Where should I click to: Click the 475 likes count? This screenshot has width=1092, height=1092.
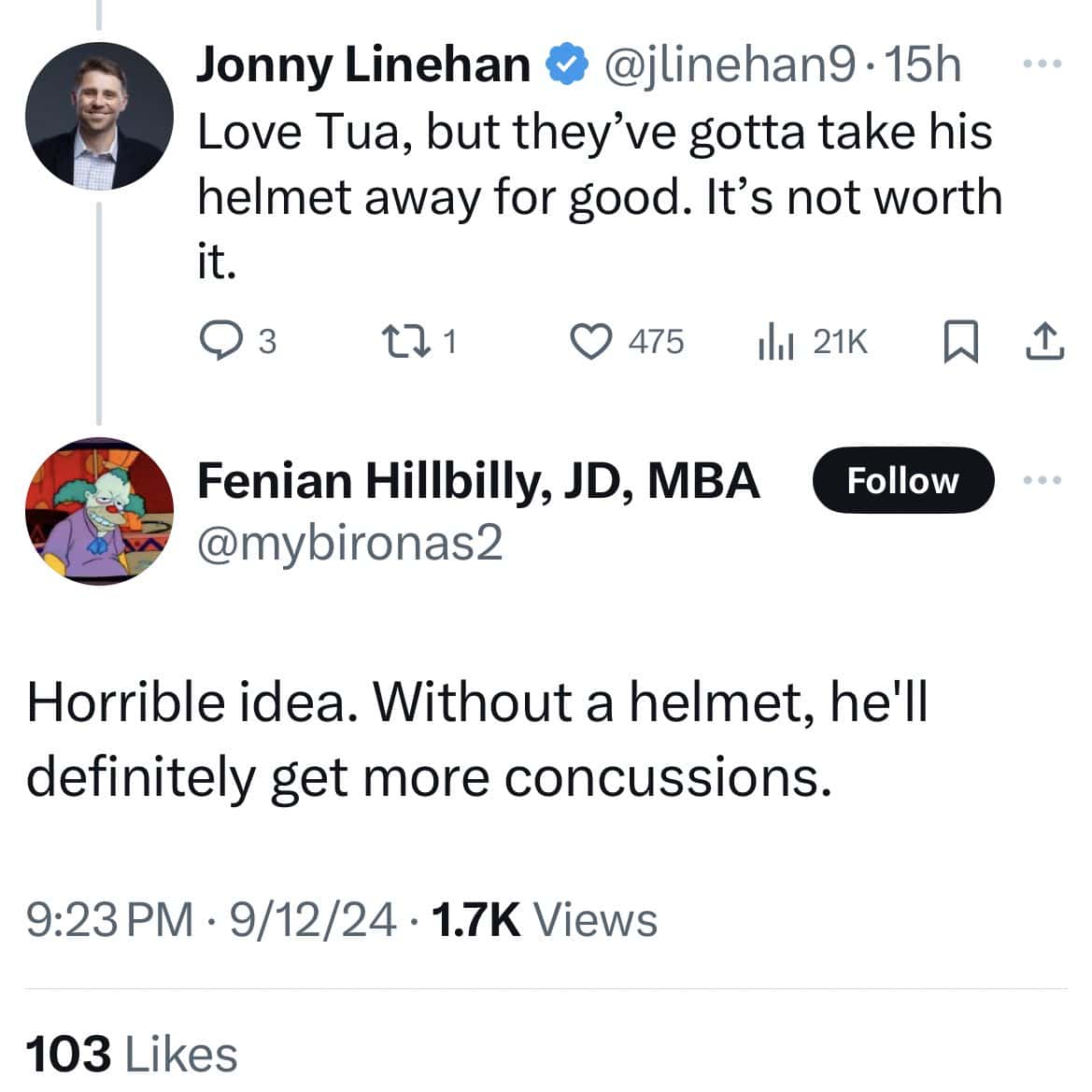pos(656,342)
